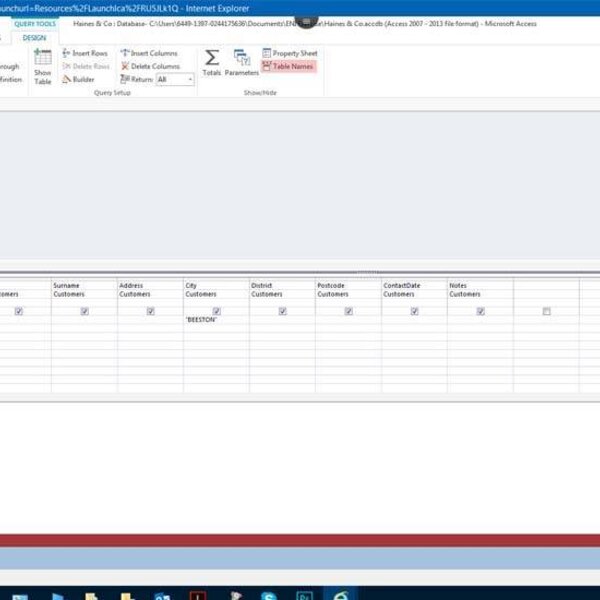Click the Notes field name cell
The image size is (600, 600).
479,285
